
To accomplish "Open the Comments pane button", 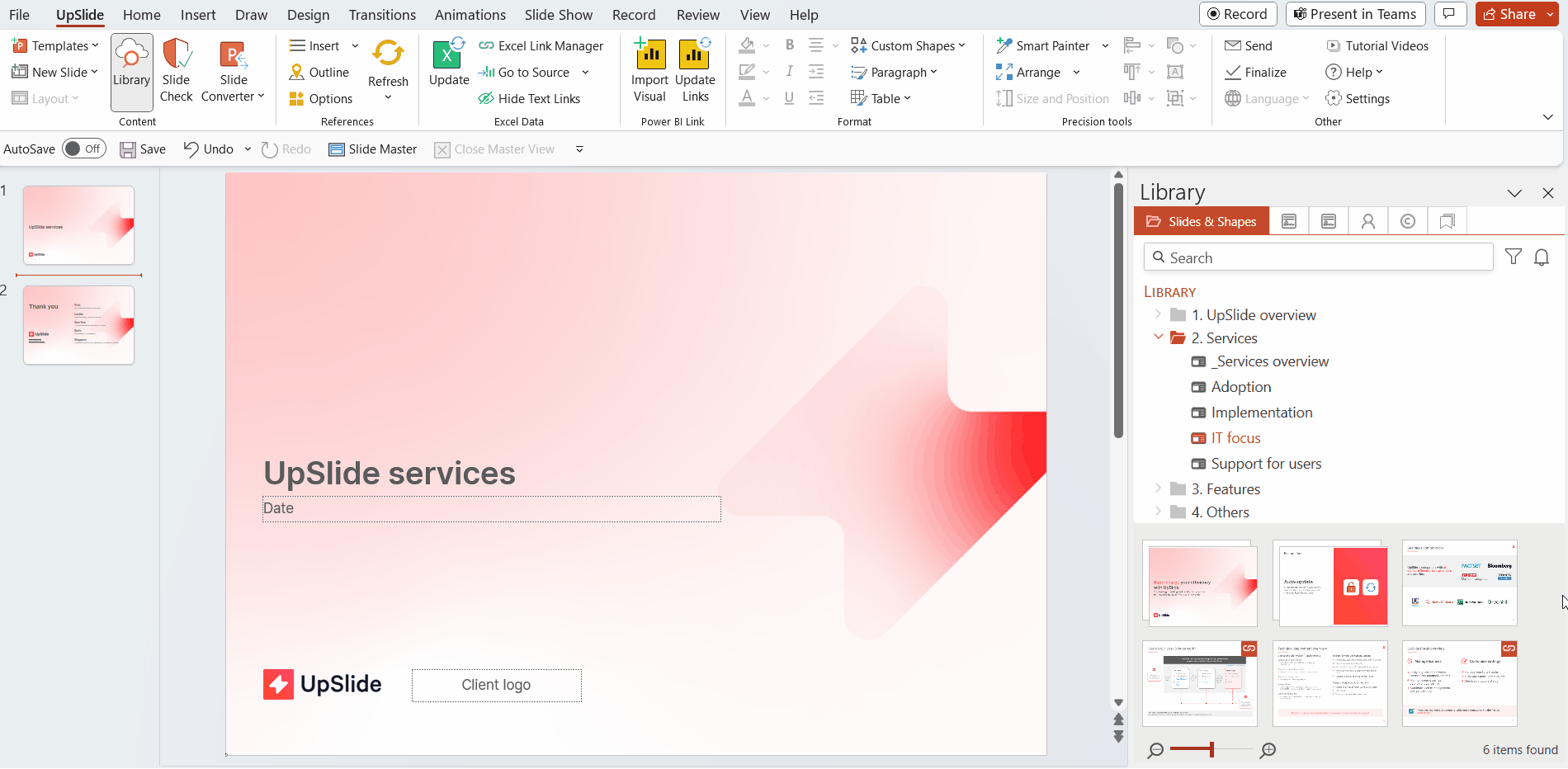I will [1450, 14].
